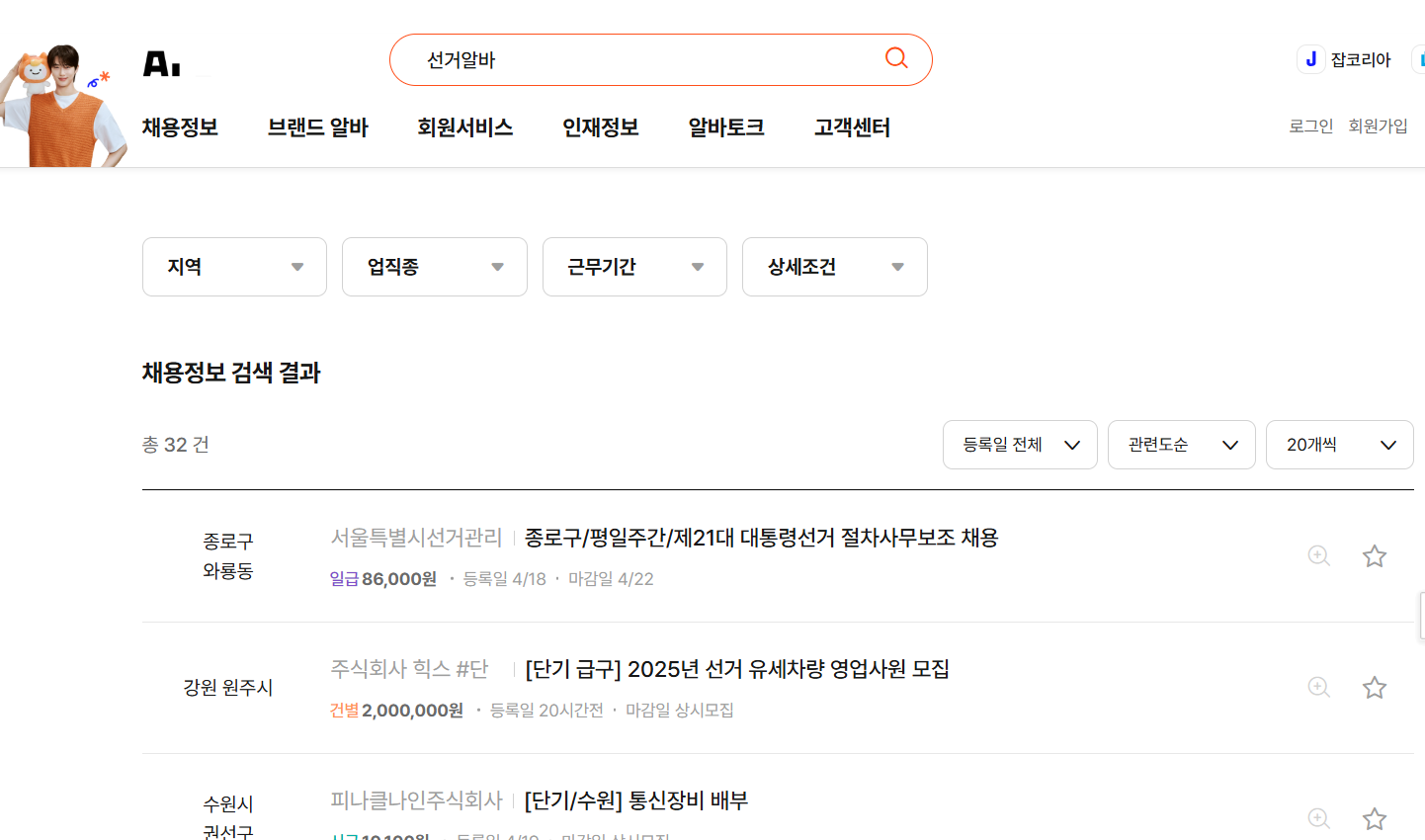This screenshot has width=1425, height=840.
Task: Bookmark the 대통령선거 절차사무보조 job with the star
Action: 1374,556
